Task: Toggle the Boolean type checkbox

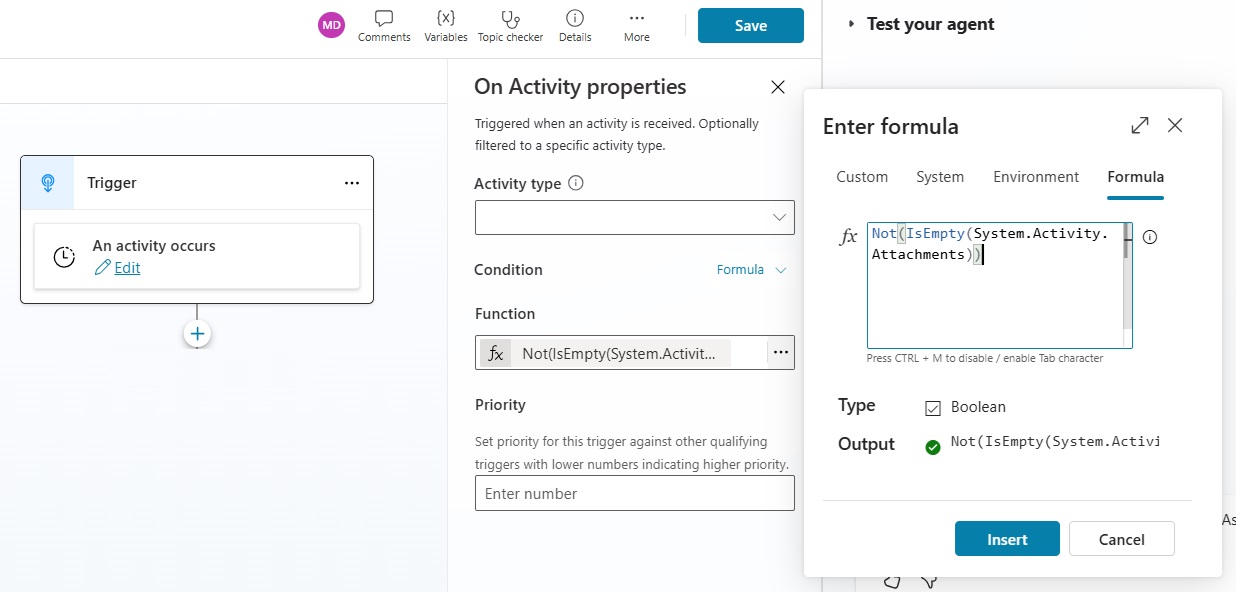Action: tap(934, 406)
